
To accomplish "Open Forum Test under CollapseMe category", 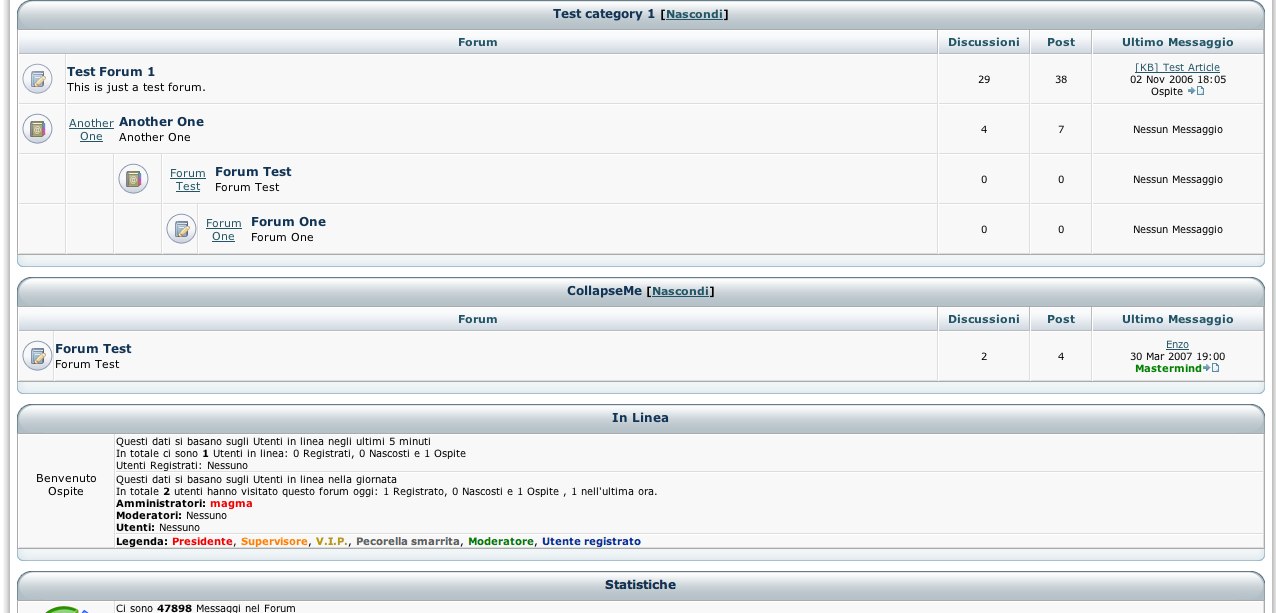I will 93,349.
